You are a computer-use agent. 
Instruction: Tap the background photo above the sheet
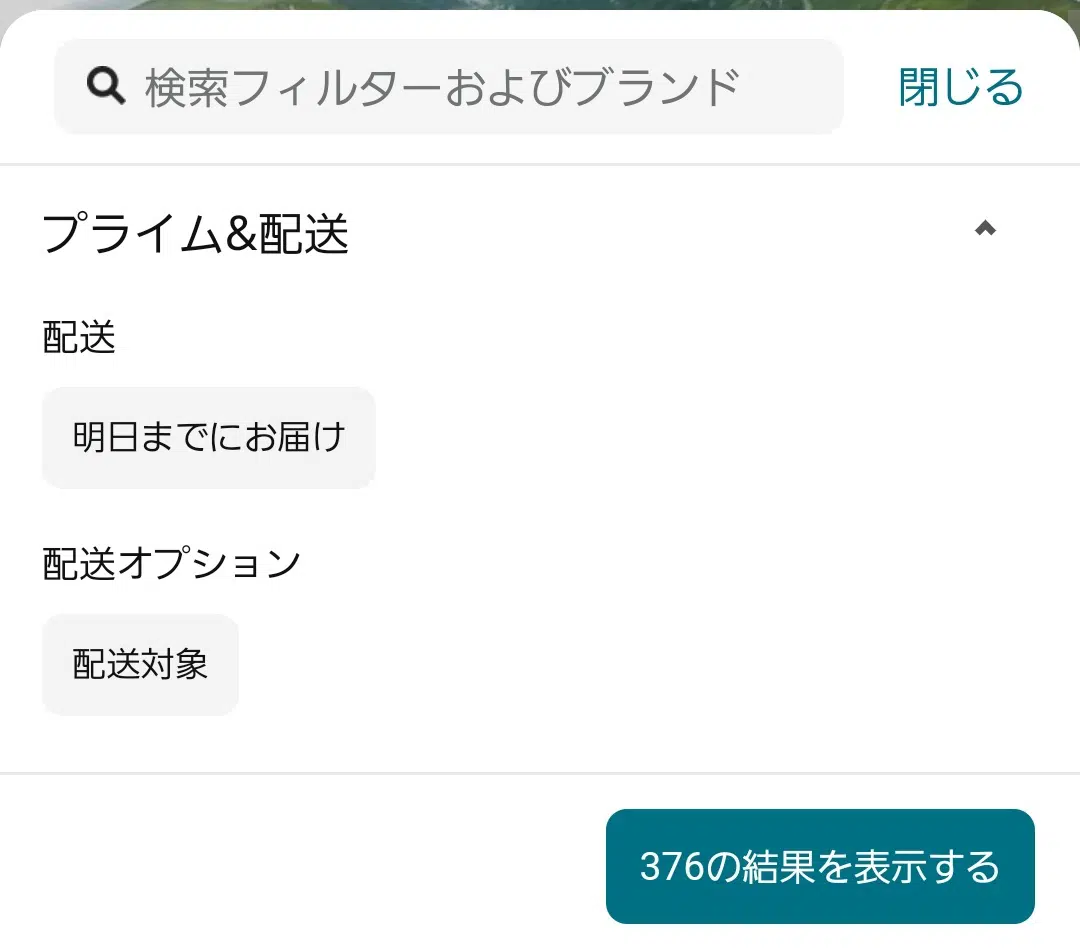pyautogui.click(x=540, y=5)
